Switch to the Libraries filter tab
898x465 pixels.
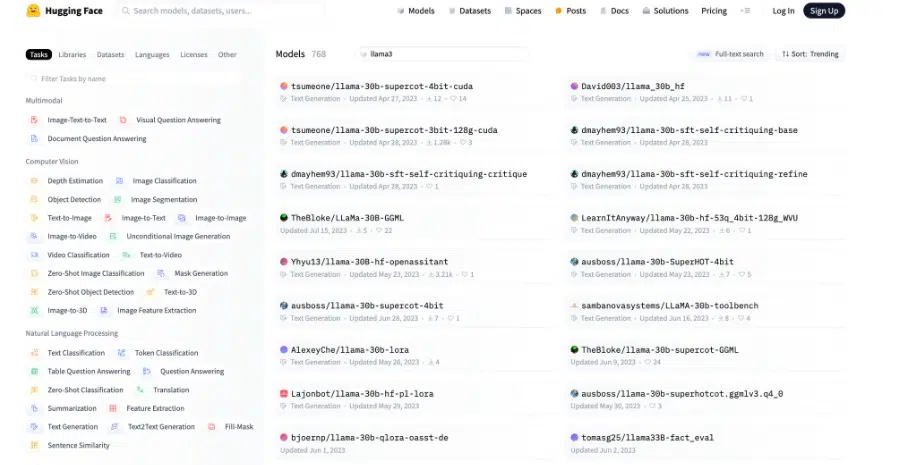(x=72, y=54)
